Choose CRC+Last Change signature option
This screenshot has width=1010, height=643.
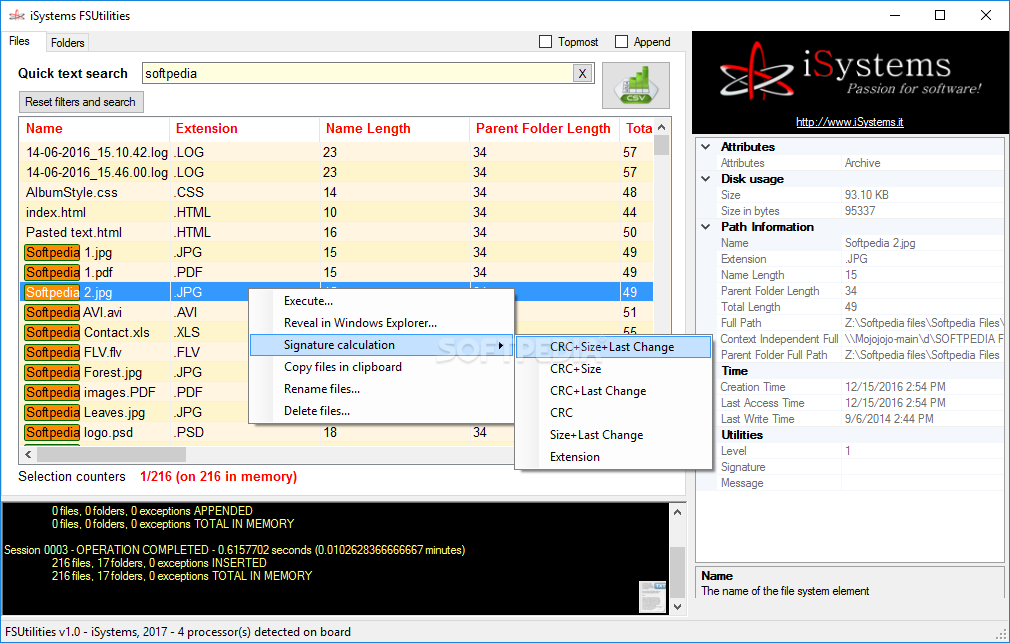(614, 390)
